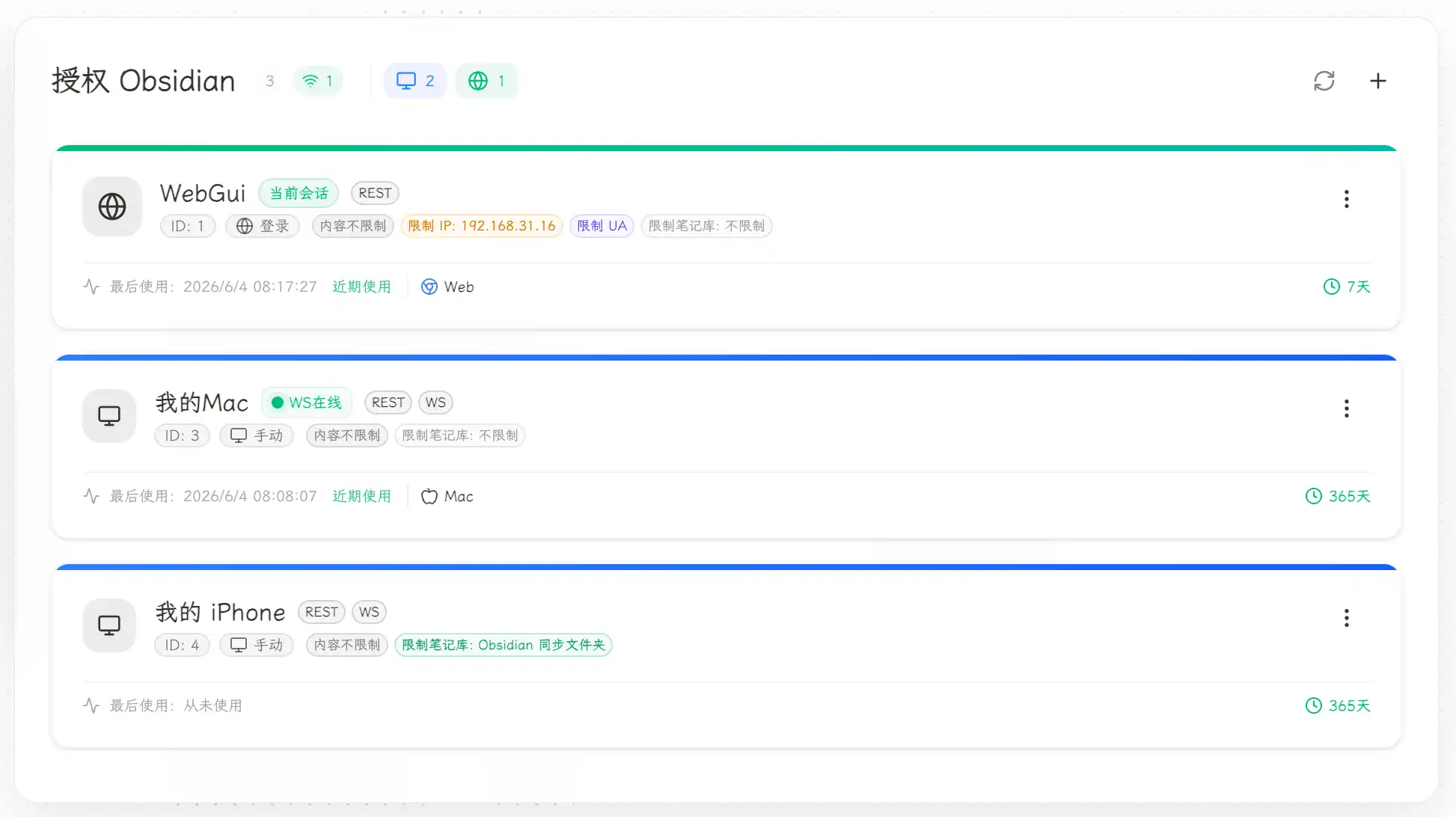1456x817 pixels.
Task: Click the WebGui last-used activity icon
Action: [x=91, y=287]
